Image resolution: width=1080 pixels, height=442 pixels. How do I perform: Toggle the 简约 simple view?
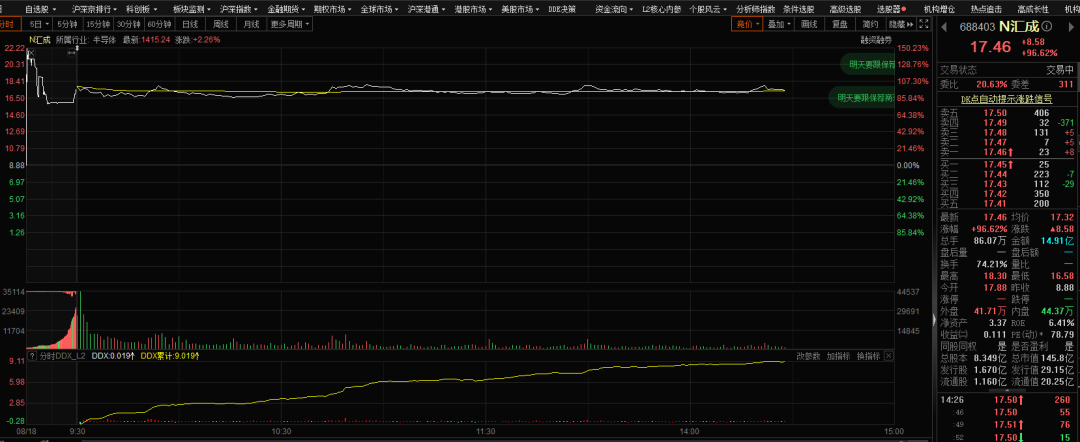pyautogui.click(x=870, y=23)
